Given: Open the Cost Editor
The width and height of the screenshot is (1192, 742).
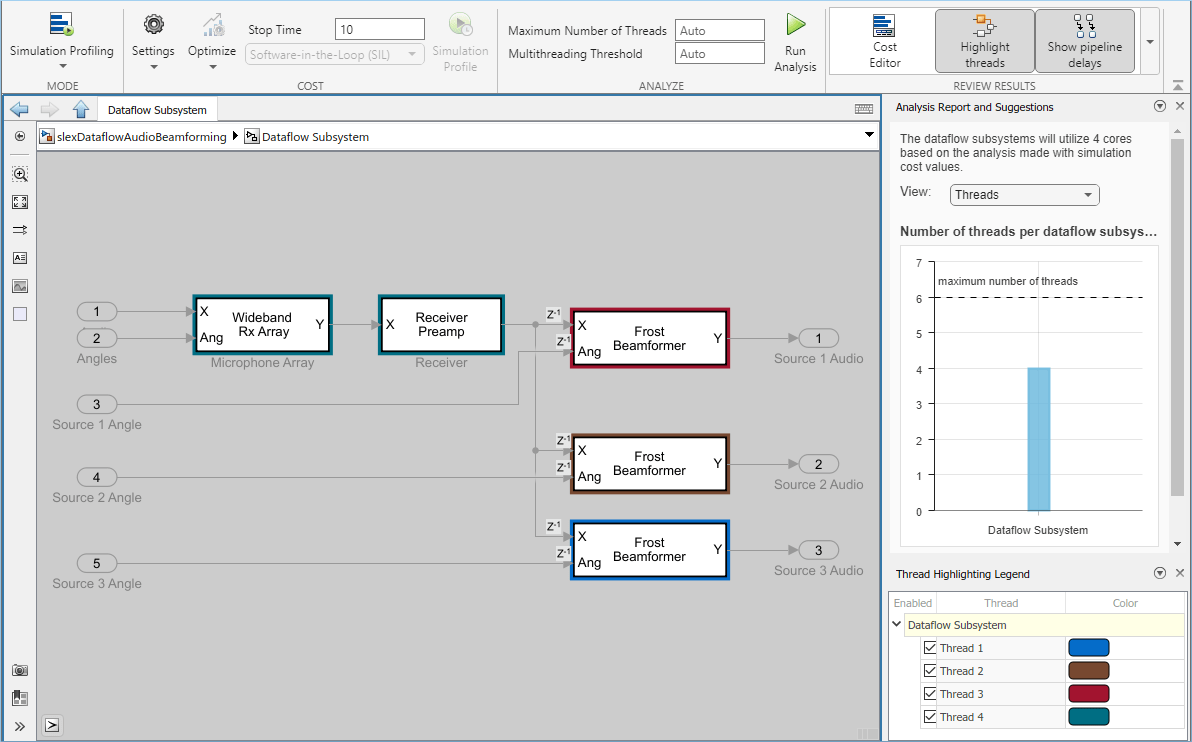Looking at the screenshot, I should (884, 41).
